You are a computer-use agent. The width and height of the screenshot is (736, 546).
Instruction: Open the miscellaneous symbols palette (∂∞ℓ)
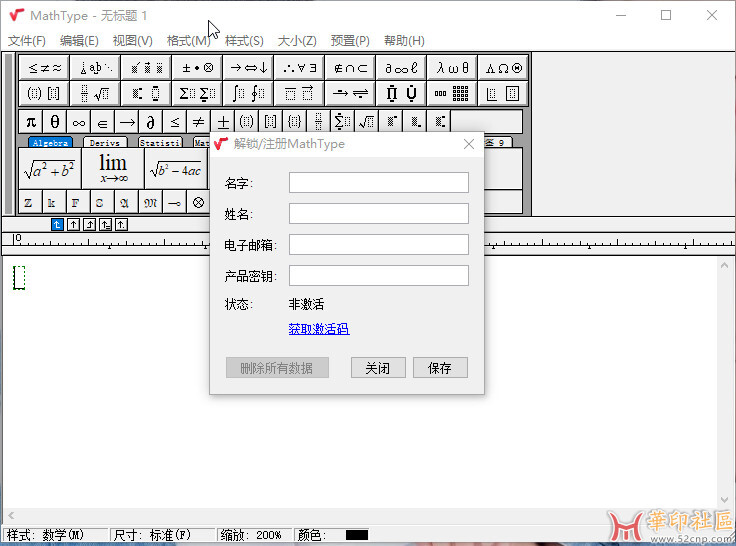point(401,68)
